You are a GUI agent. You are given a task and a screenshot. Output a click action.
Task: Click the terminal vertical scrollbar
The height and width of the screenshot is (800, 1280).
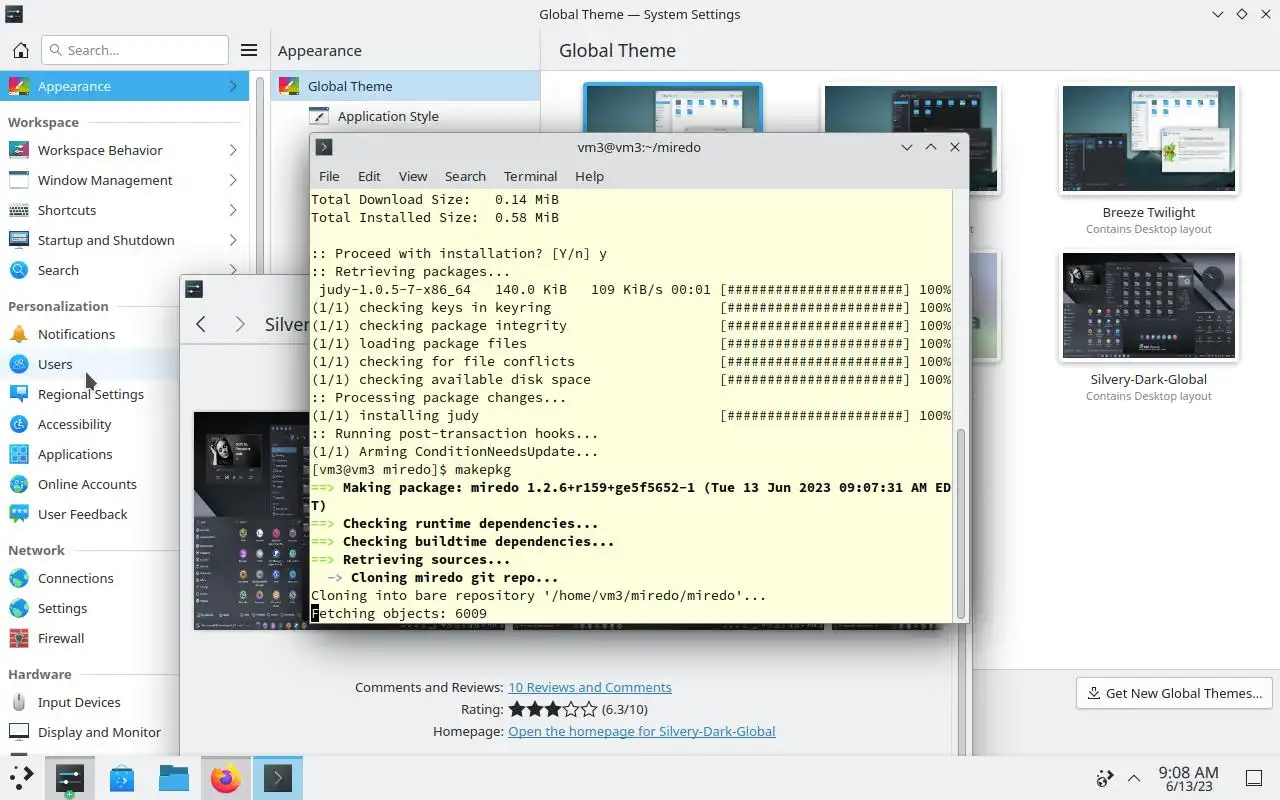(x=961, y=523)
